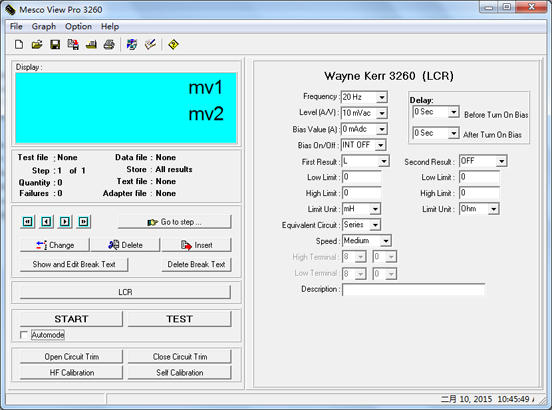Click the Open folder toolbar icon

pyautogui.click(x=37, y=45)
